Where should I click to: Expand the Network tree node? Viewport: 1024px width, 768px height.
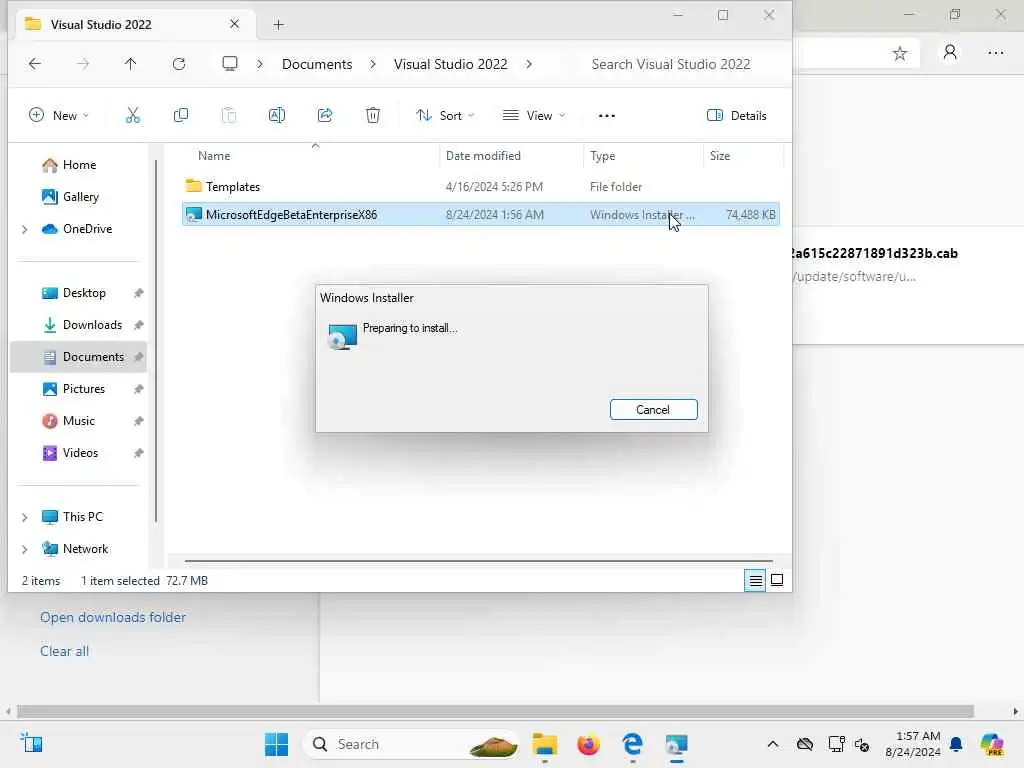(24, 549)
